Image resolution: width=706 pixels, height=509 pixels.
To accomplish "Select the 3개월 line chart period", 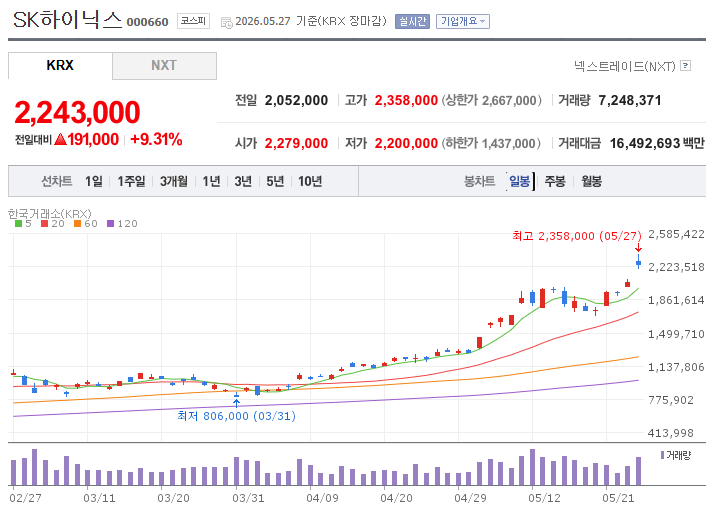I will pyautogui.click(x=173, y=181).
